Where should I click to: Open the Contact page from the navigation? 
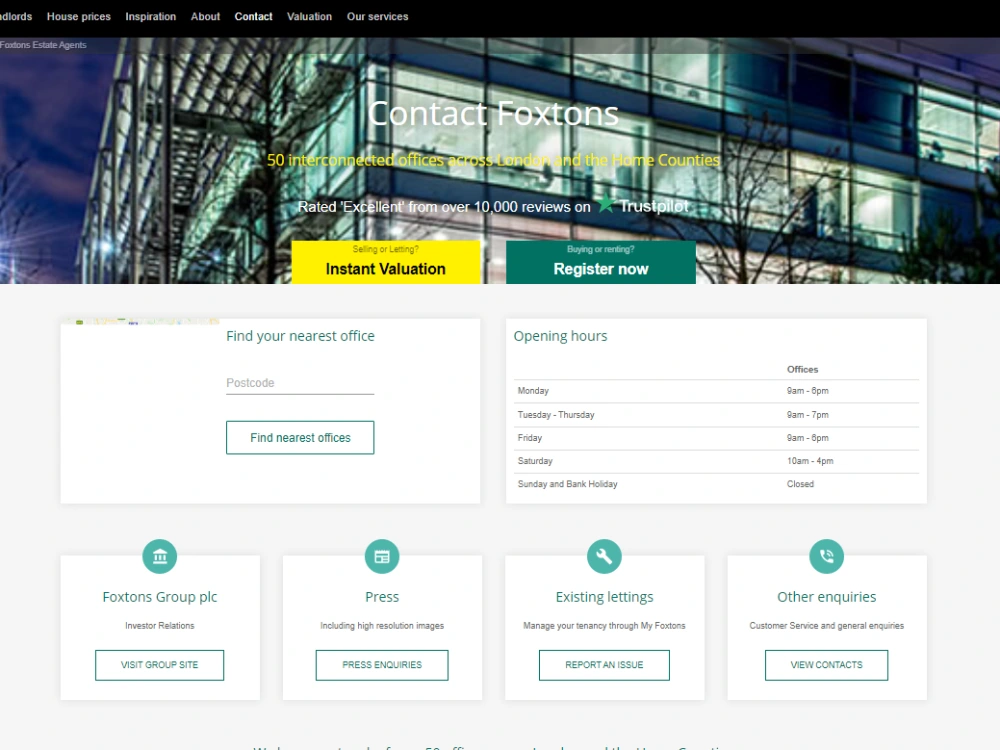253,16
